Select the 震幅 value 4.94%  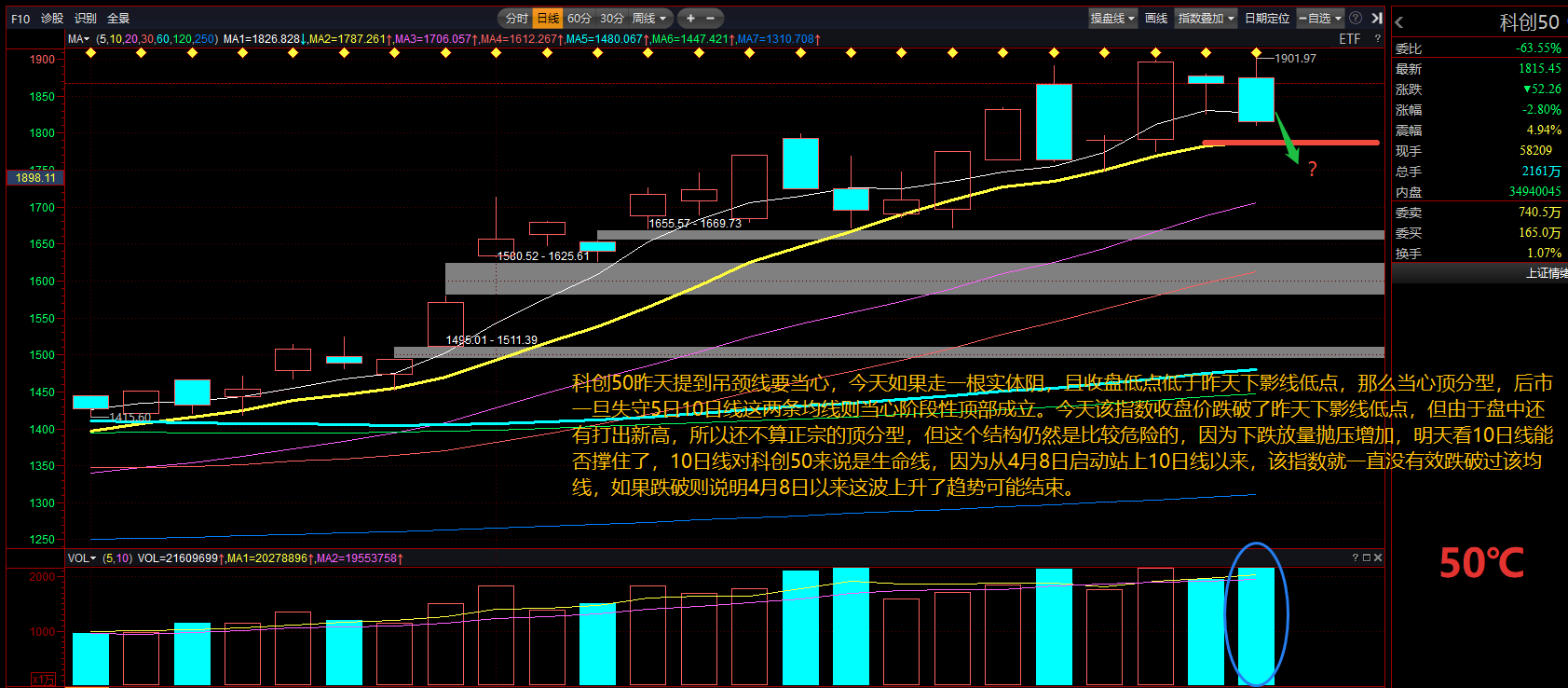pos(1544,131)
